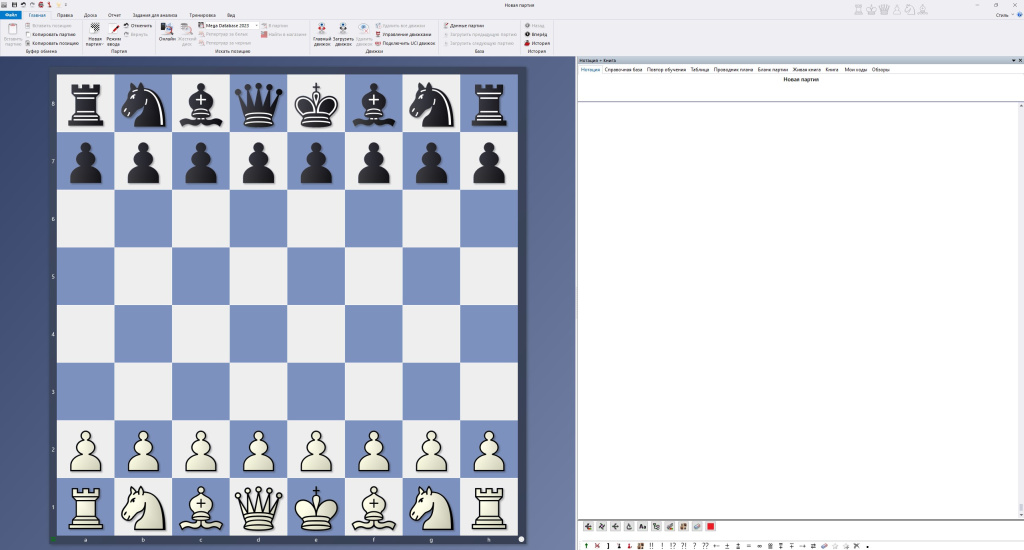This screenshot has width=1024, height=550.
Task: Switch to the Report (Отчет) ribbon tab
Action: (x=114, y=15)
